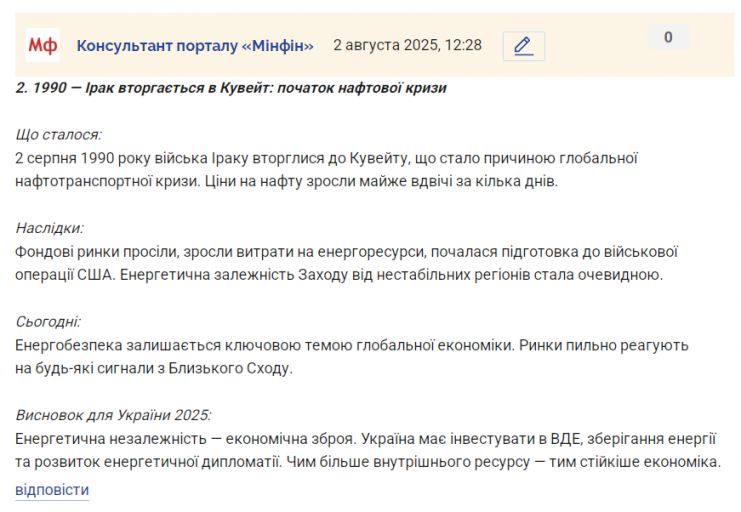Click the comment rating counter showing 0
The image size is (741, 512).
tap(668, 37)
